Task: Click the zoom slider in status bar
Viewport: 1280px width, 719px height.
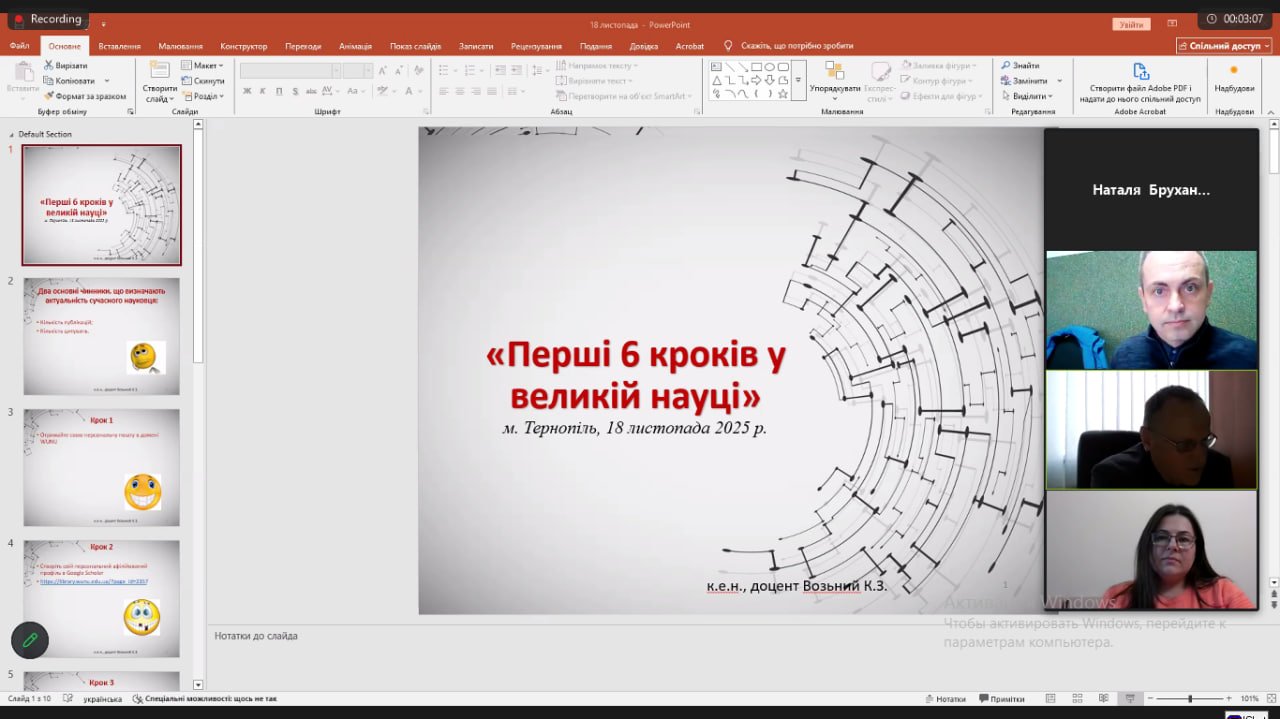Action: pos(1189,699)
